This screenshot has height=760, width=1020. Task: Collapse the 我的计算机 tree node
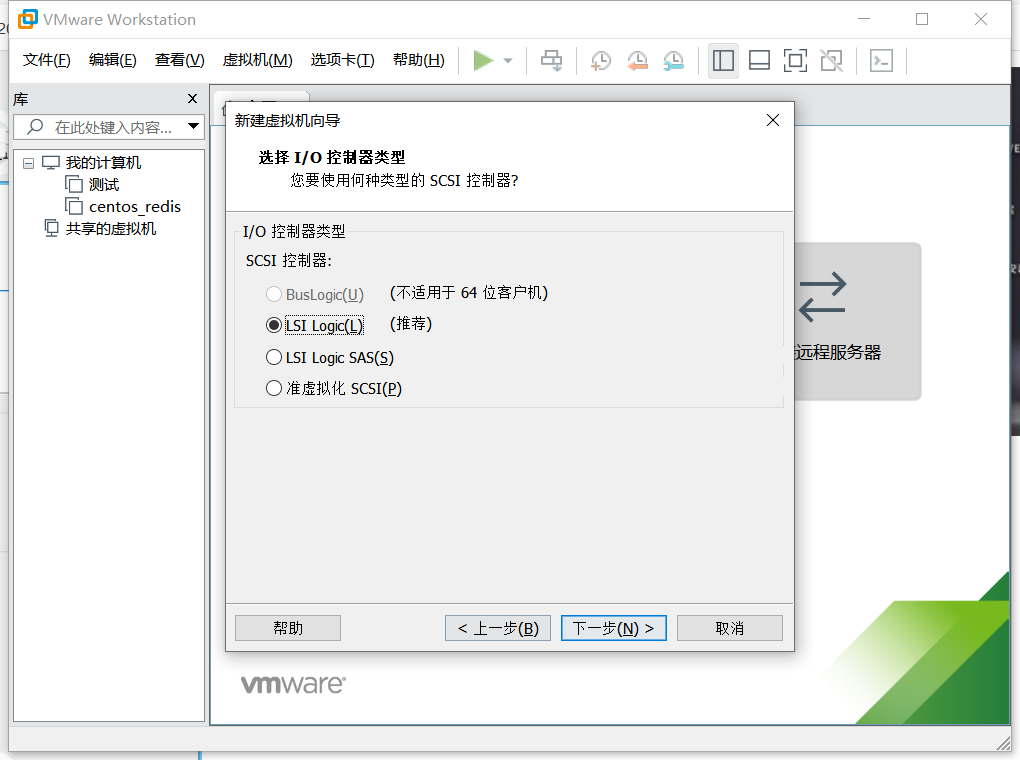pos(28,162)
